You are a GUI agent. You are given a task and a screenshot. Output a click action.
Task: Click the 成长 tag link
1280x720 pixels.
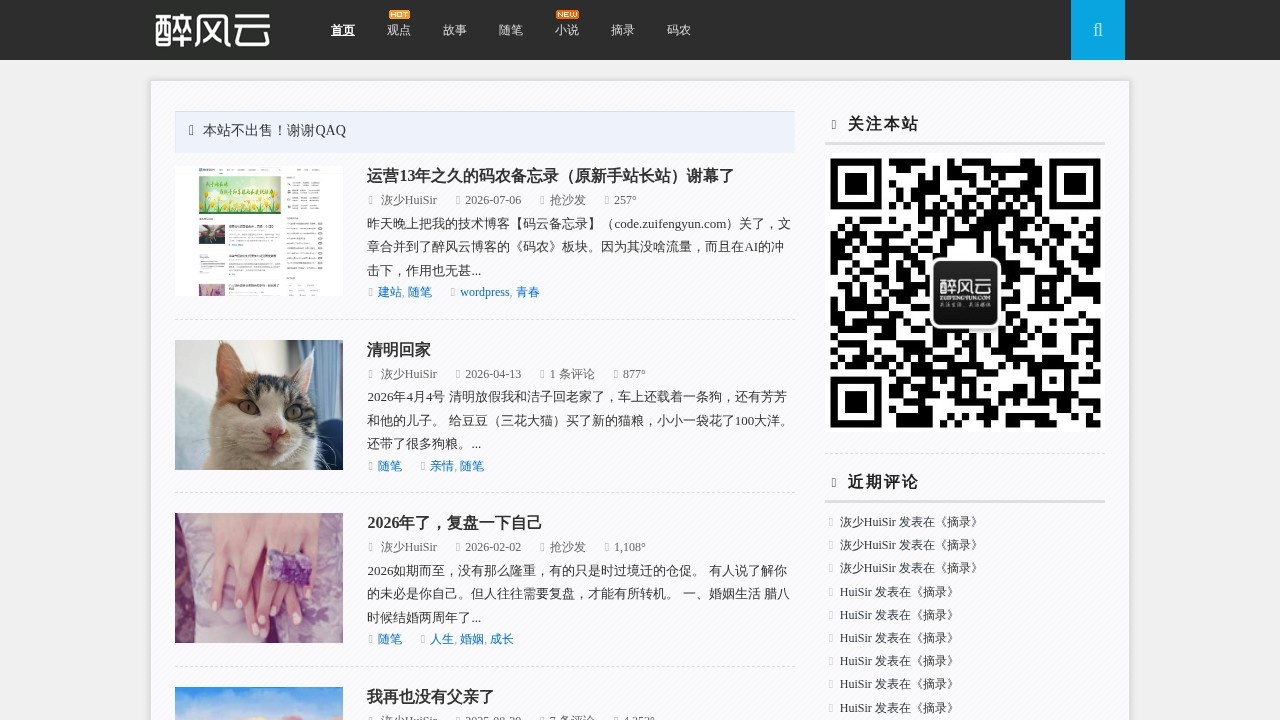click(x=502, y=639)
